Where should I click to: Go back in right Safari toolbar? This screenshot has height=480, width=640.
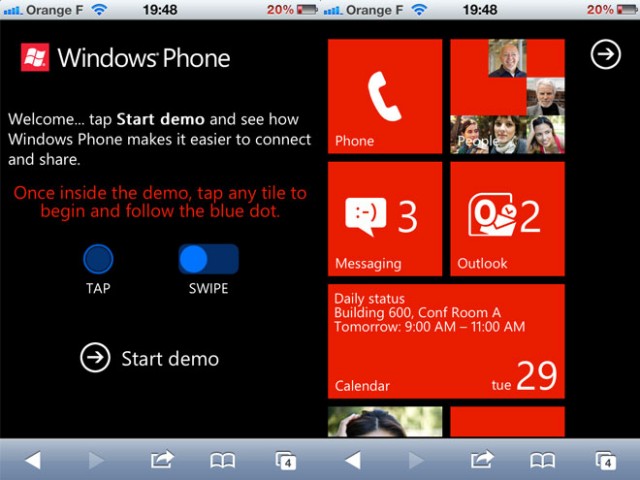point(353,460)
